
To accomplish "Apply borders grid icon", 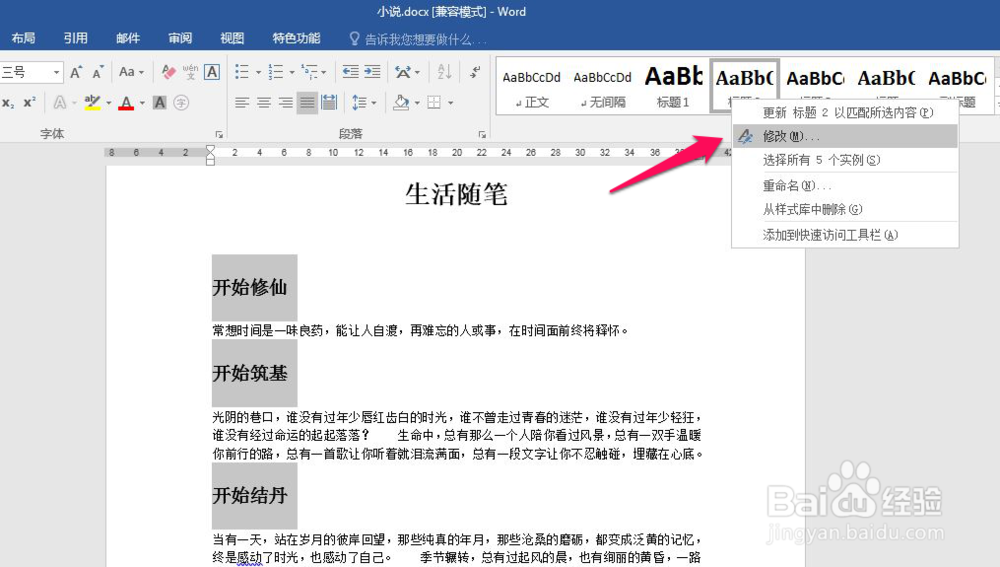I will click(x=434, y=103).
